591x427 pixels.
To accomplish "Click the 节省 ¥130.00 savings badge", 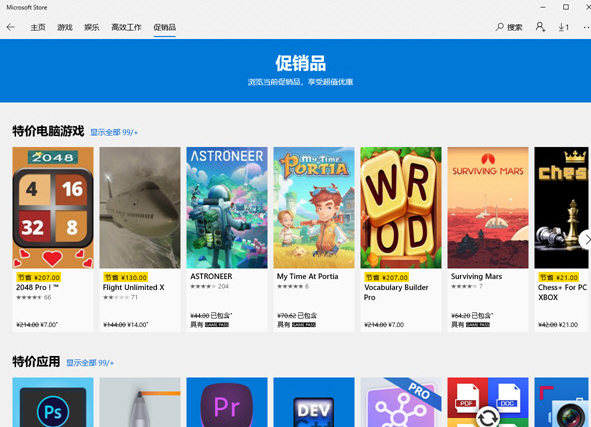I will pyautogui.click(x=126, y=277).
